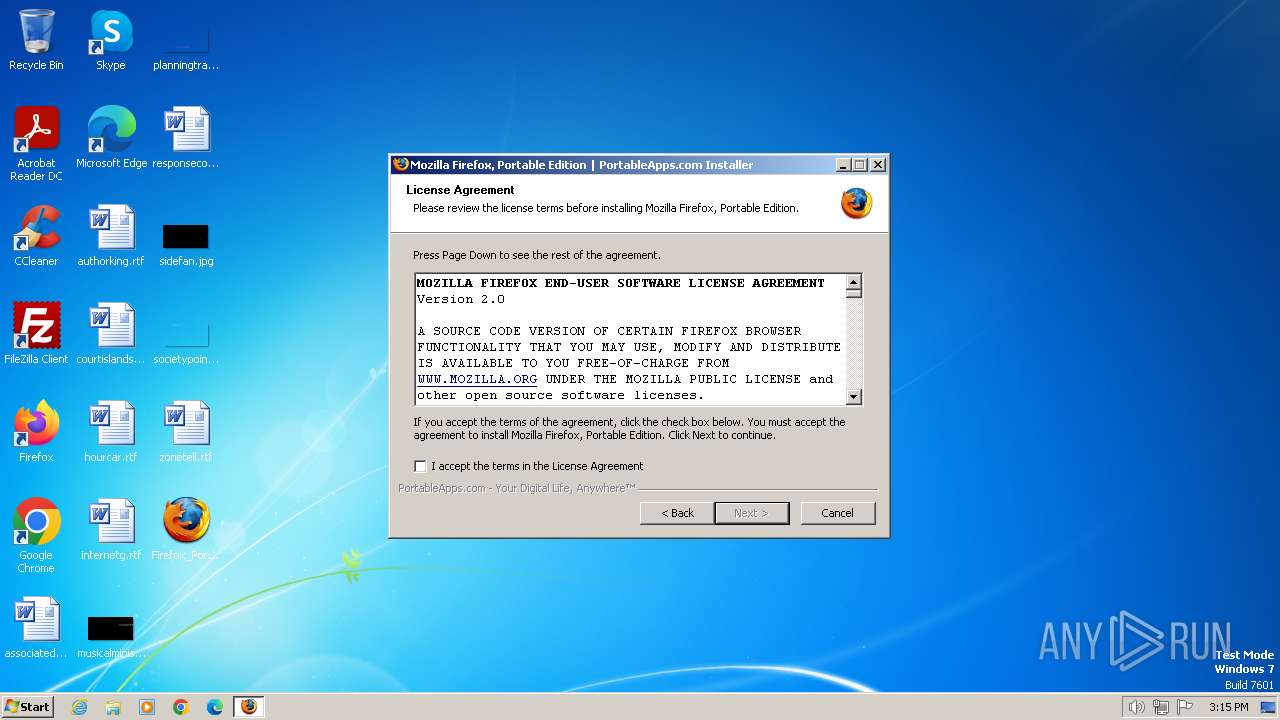Open the Microsoft Edge desktop shortcut

coord(111,138)
